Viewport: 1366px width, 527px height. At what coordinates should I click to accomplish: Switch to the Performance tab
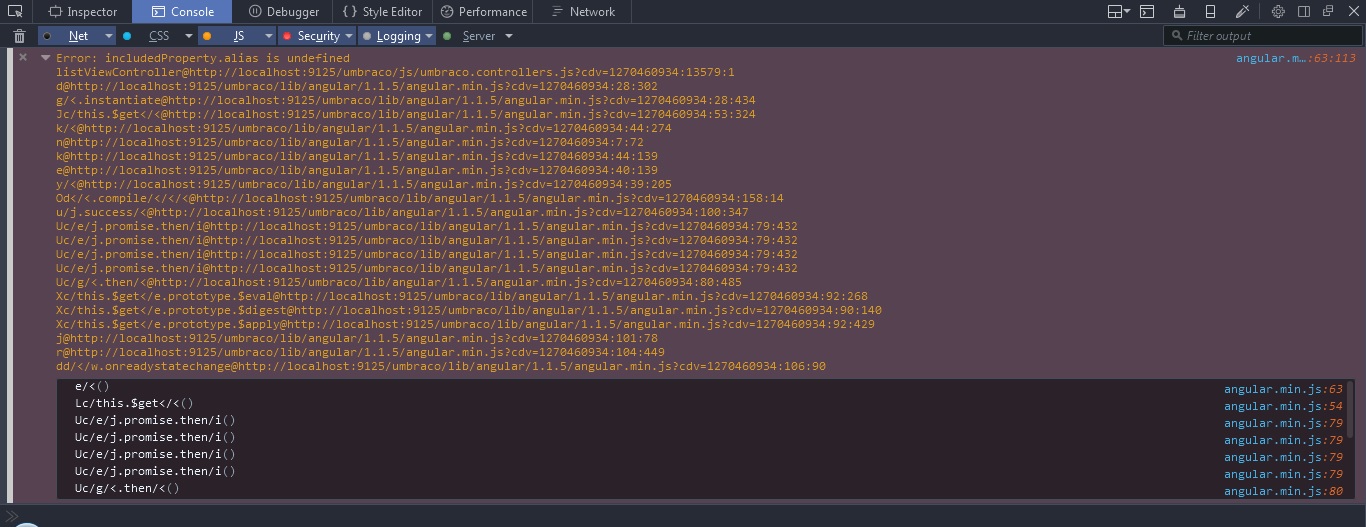(483, 12)
